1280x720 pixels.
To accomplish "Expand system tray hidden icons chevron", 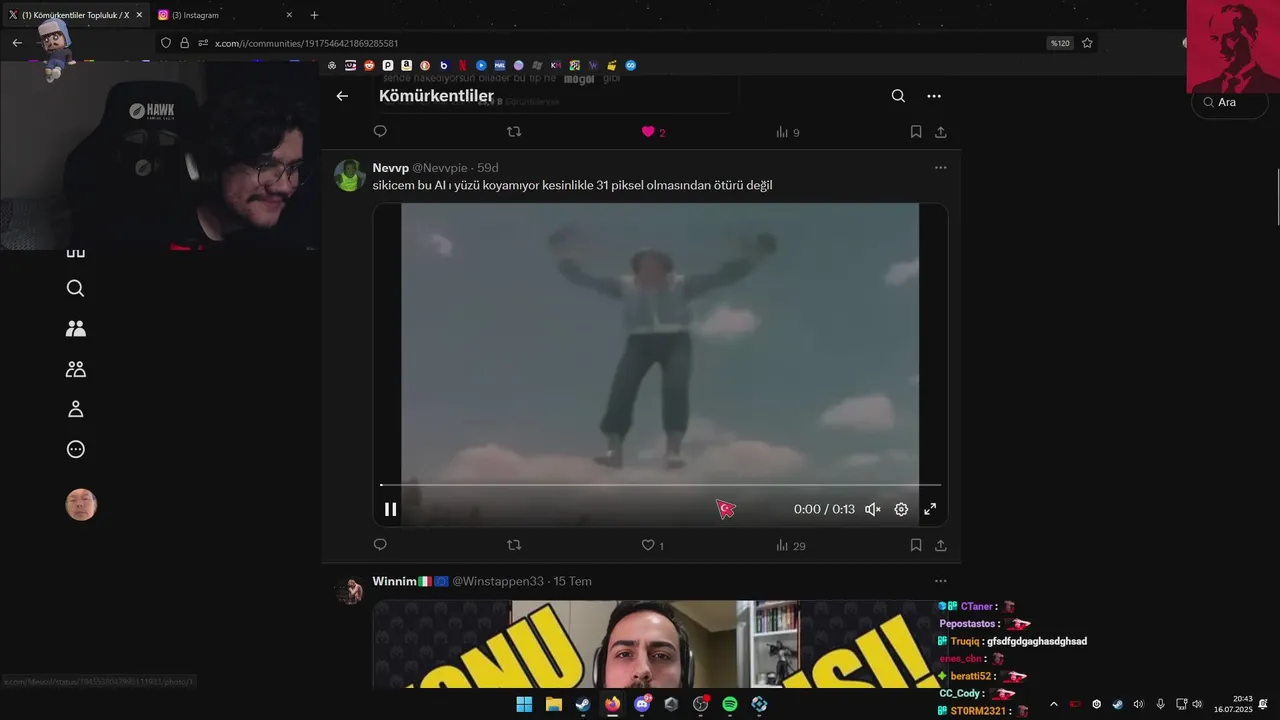I will (x=1053, y=704).
